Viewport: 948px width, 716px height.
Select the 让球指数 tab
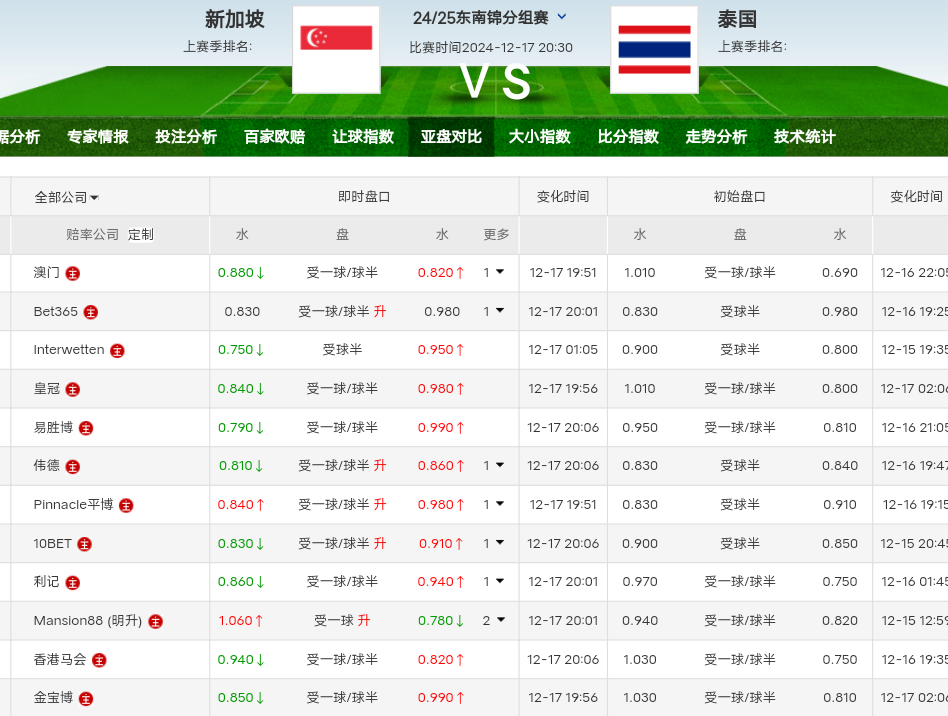point(363,137)
